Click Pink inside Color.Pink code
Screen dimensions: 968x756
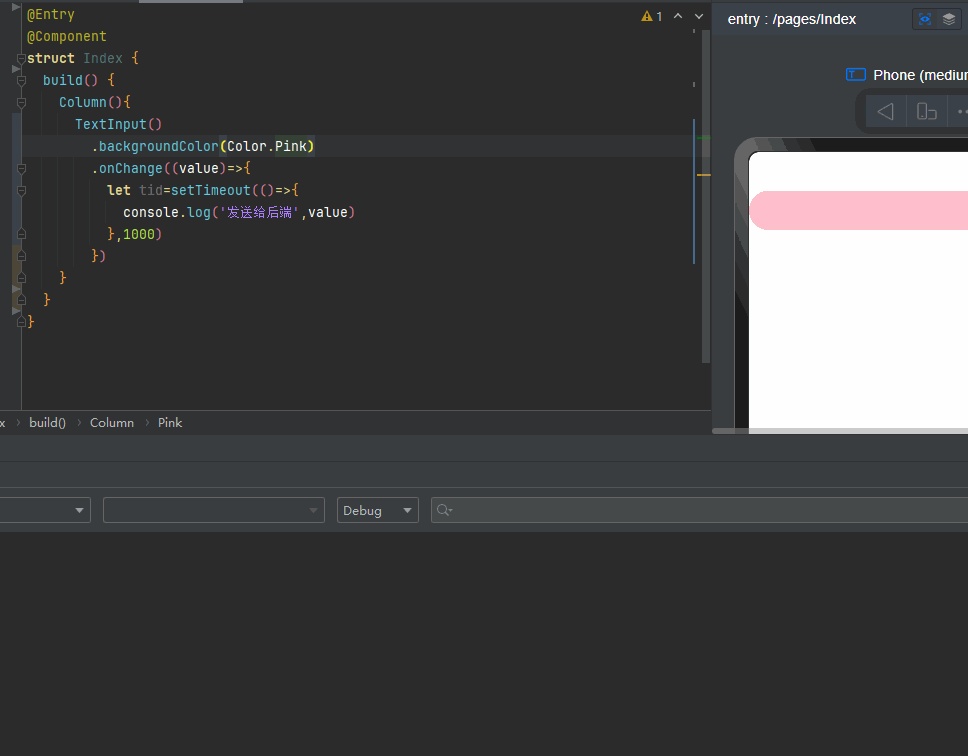coord(291,146)
